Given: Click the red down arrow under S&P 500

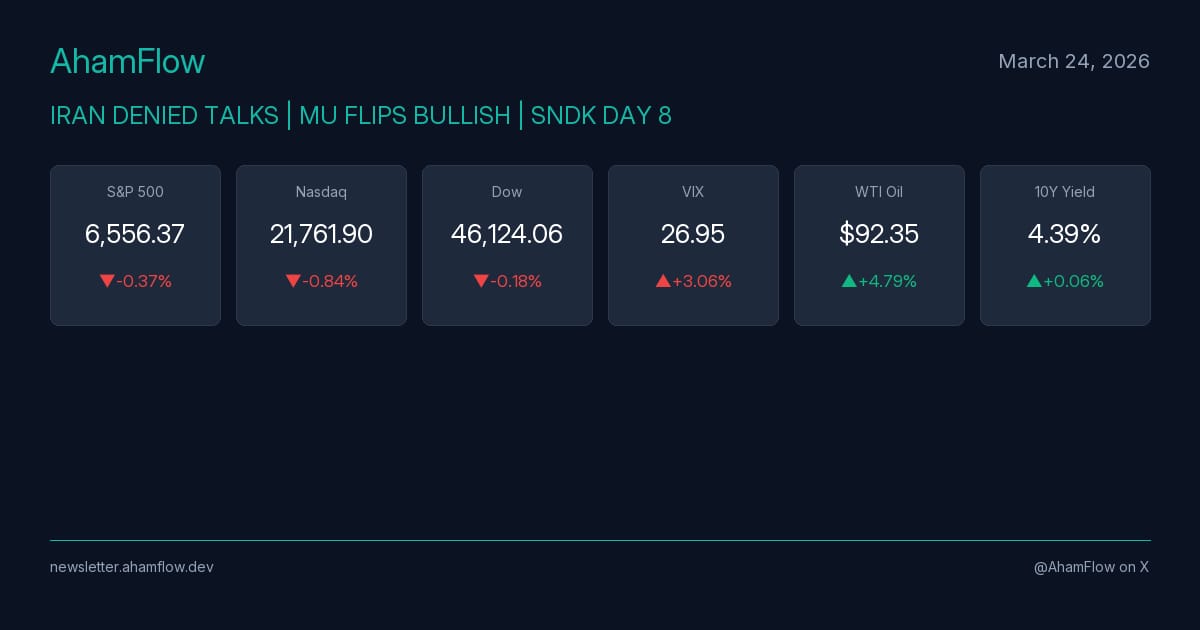Looking at the screenshot, I should coord(107,282).
